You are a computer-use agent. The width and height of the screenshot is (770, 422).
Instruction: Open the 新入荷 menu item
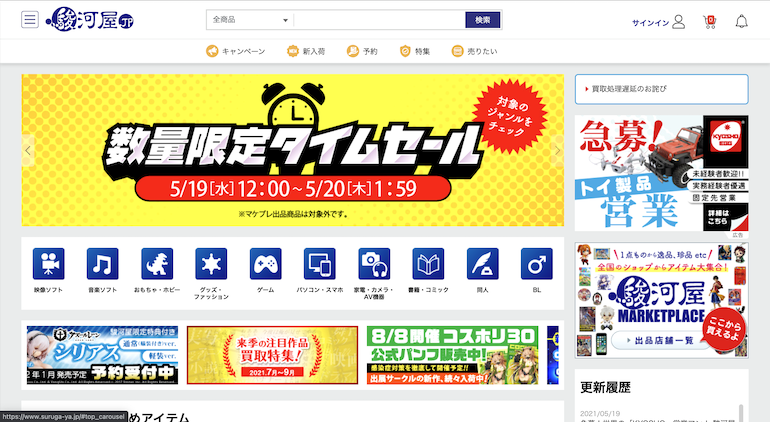click(x=306, y=51)
